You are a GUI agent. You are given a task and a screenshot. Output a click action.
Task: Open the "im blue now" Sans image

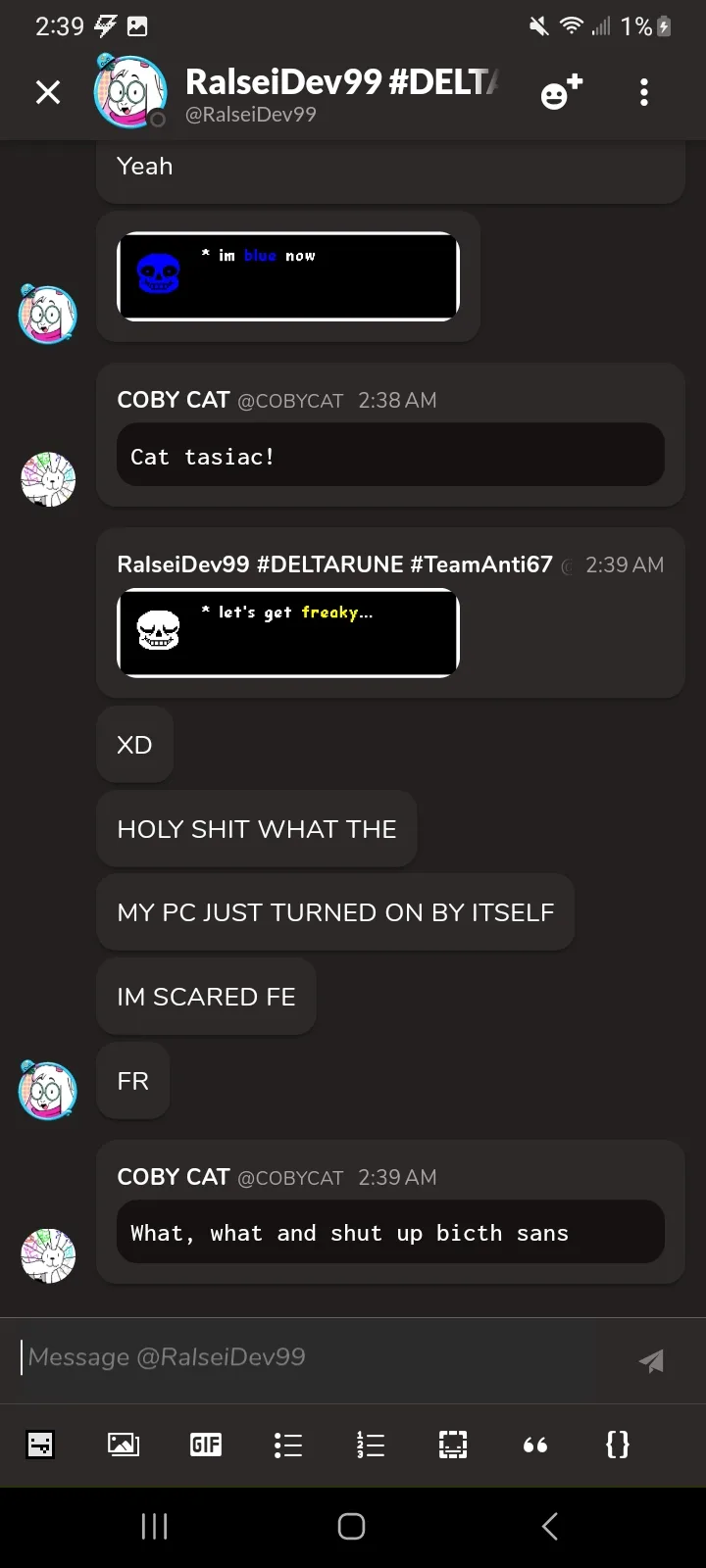pyautogui.click(x=288, y=276)
